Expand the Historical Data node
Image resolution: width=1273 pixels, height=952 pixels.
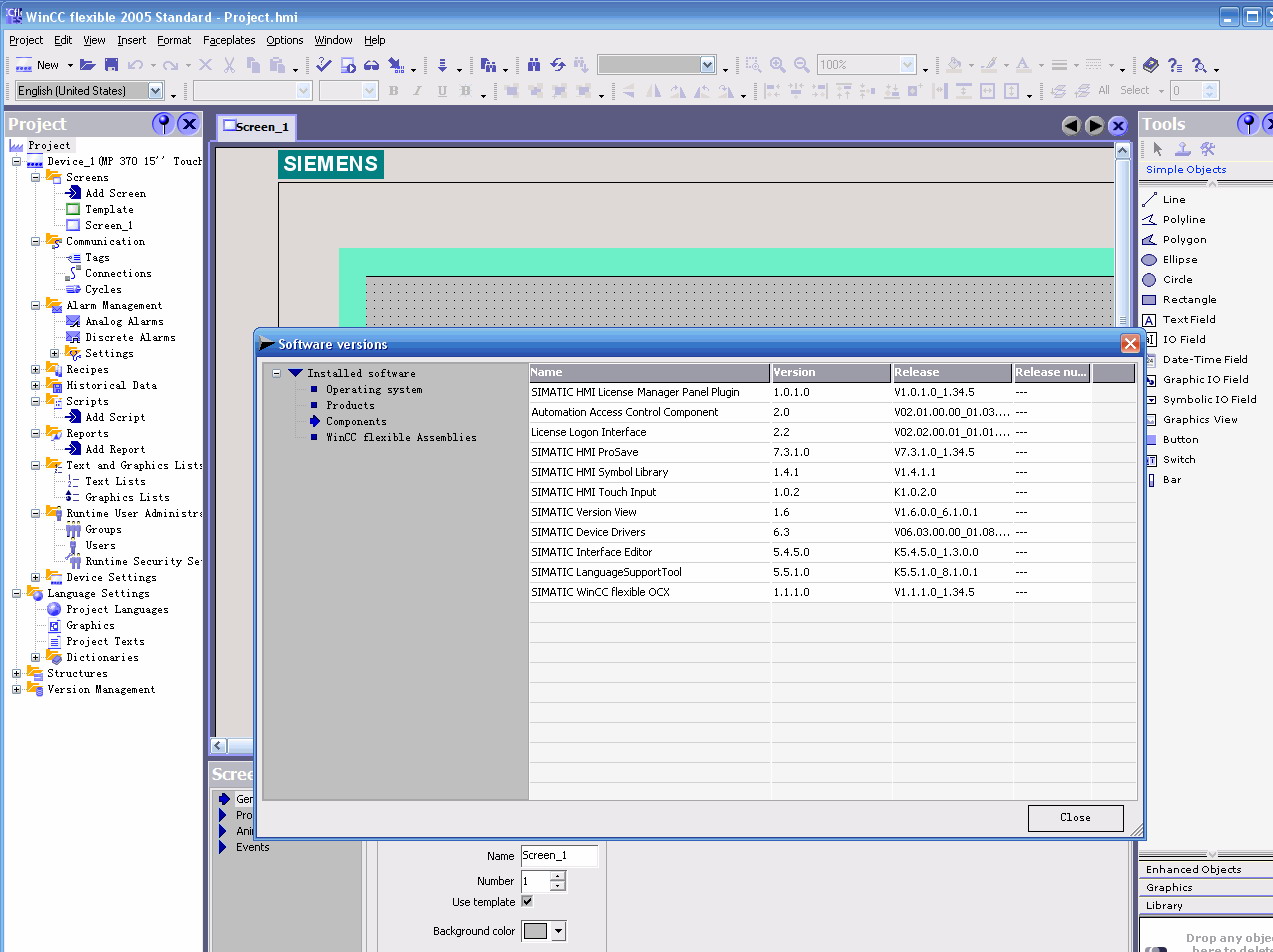(x=35, y=386)
